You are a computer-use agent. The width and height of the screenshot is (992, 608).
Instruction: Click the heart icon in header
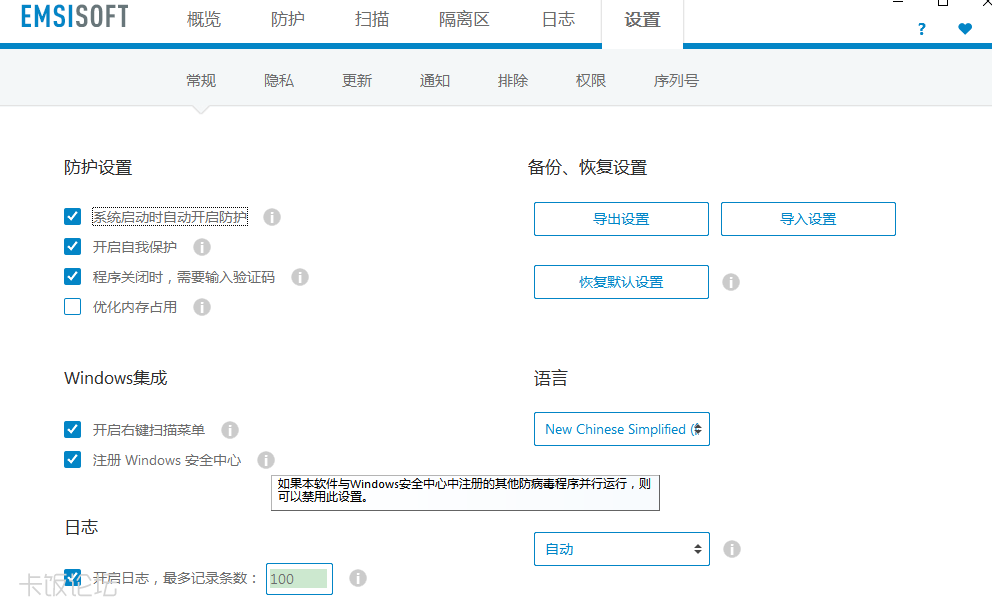[x=964, y=29]
